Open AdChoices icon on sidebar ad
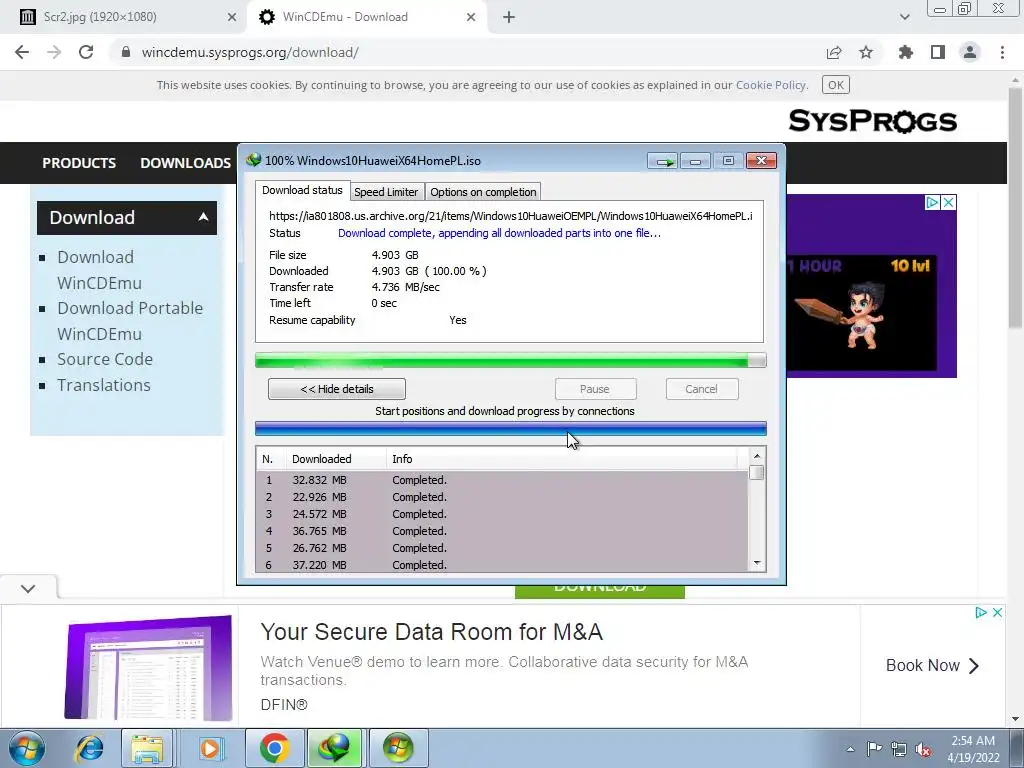Image resolution: width=1024 pixels, height=768 pixels. (x=933, y=202)
